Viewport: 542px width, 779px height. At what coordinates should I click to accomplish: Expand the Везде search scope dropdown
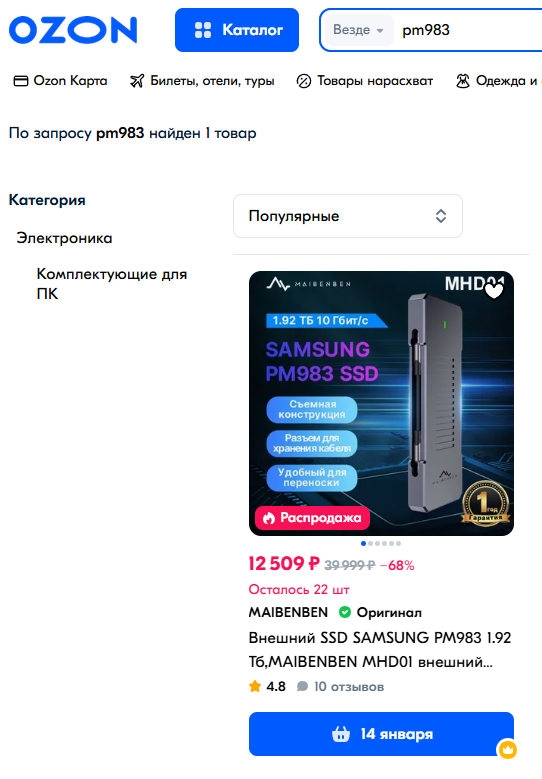coord(358,30)
